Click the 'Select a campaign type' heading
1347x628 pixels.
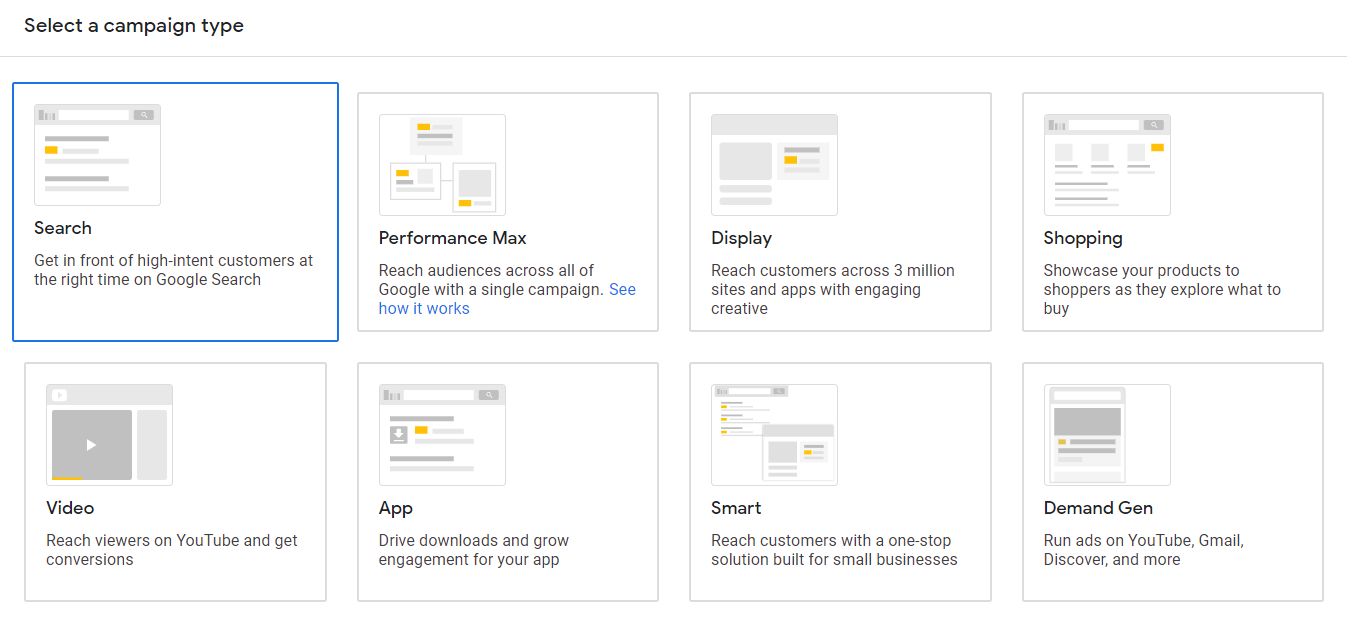134,26
